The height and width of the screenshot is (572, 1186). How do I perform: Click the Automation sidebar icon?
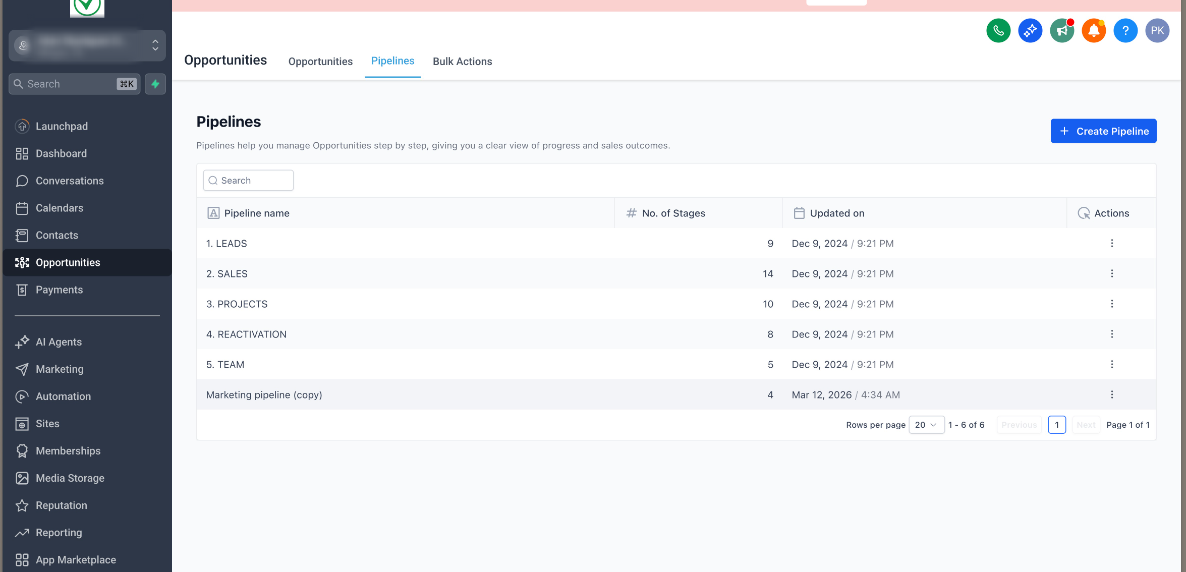[x=22, y=396]
